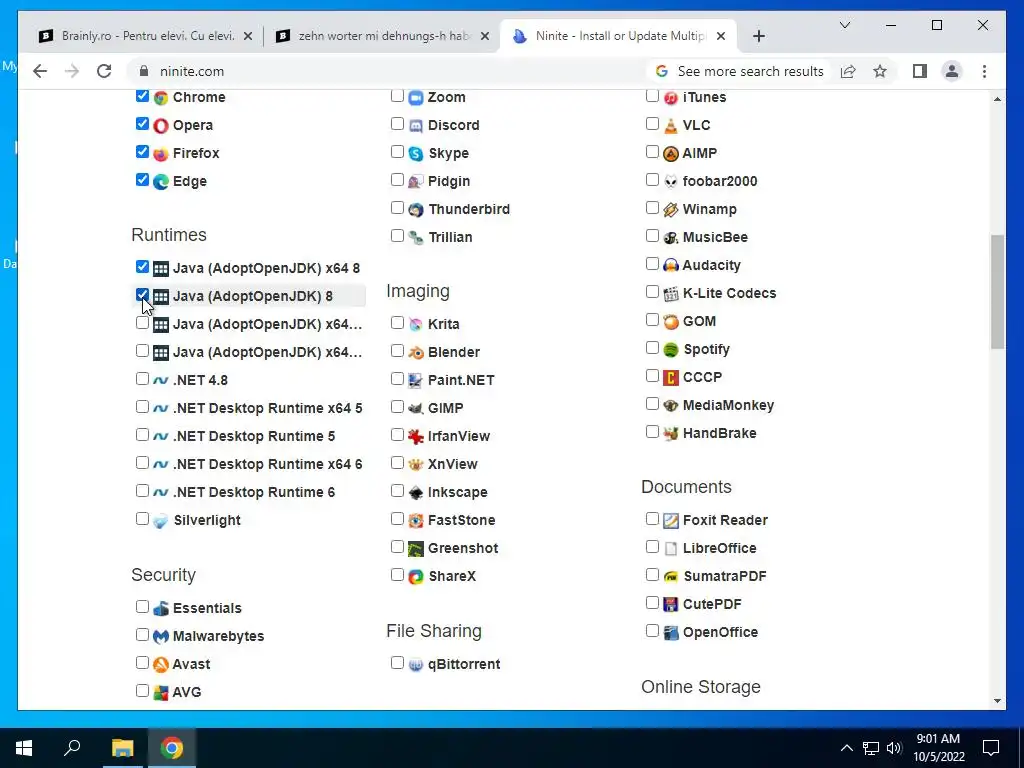1024x768 pixels.
Task: Click the Malwarebytes icon
Action: pyautogui.click(x=161, y=636)
